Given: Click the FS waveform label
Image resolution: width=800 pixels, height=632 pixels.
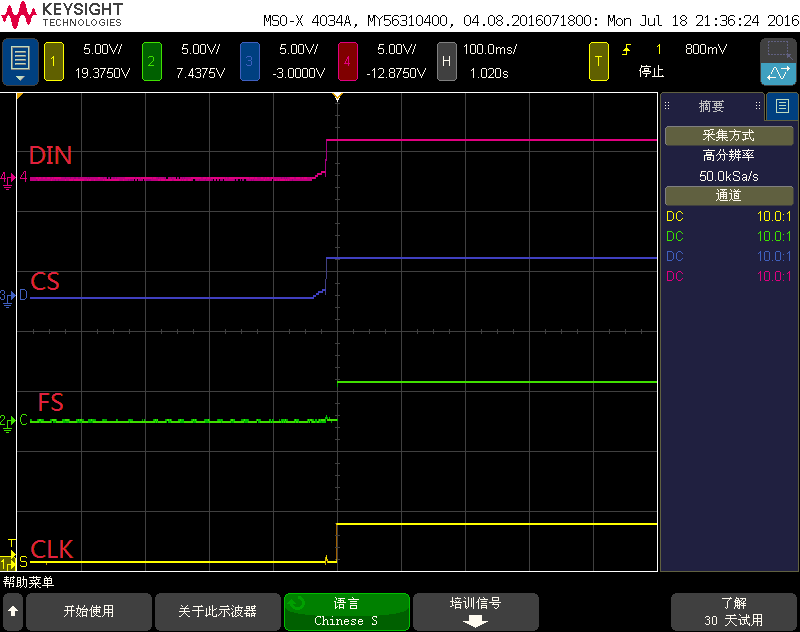Looking at the screenshot, I should click(51, 402).
